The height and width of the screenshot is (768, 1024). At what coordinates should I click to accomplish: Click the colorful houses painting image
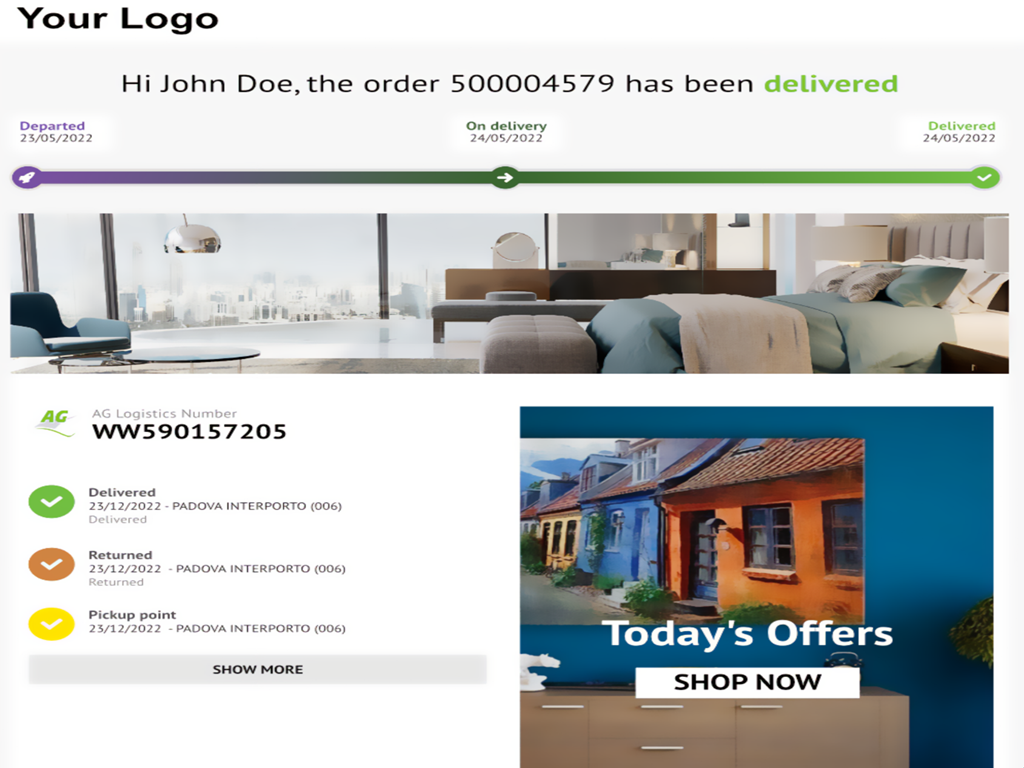click(x=692, y=530)
